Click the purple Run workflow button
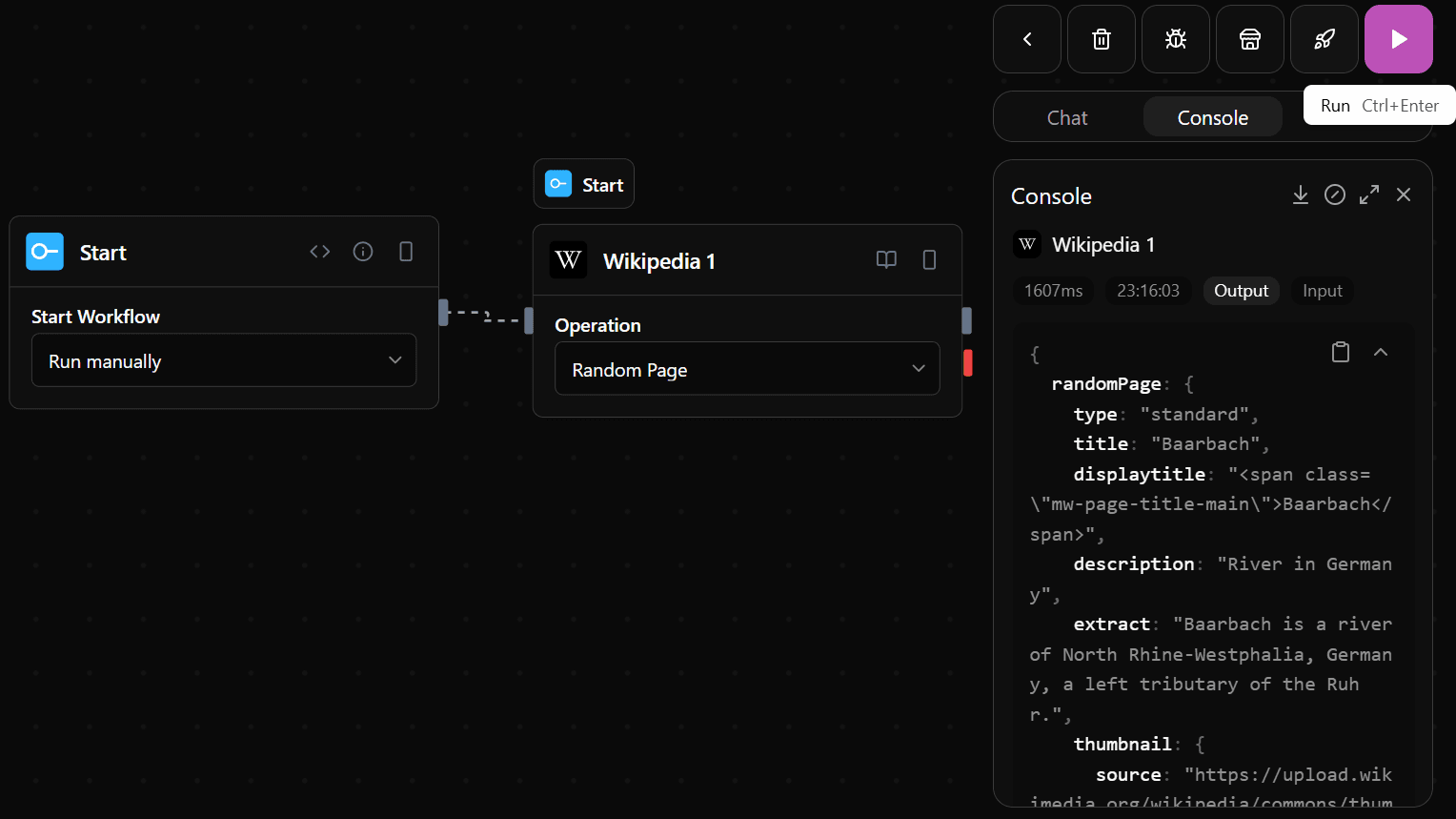Image resolution: width=1456 pixels, height=819 pixels. point(1398,39)
